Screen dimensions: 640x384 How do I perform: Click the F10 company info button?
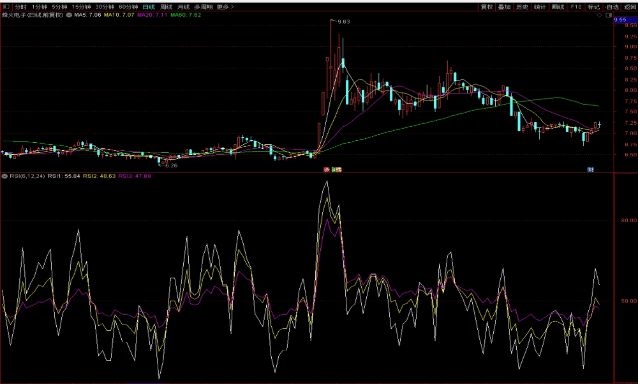coord(576,7)
